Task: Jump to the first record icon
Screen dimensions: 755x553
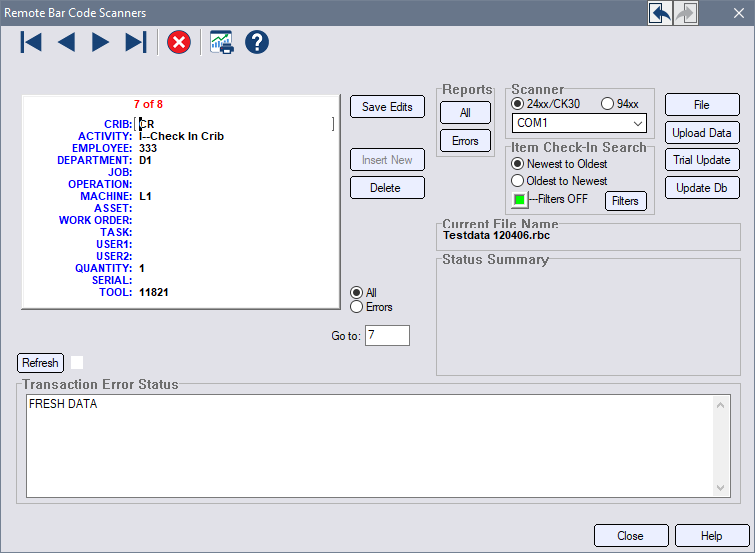Action: tap(31, 42)
